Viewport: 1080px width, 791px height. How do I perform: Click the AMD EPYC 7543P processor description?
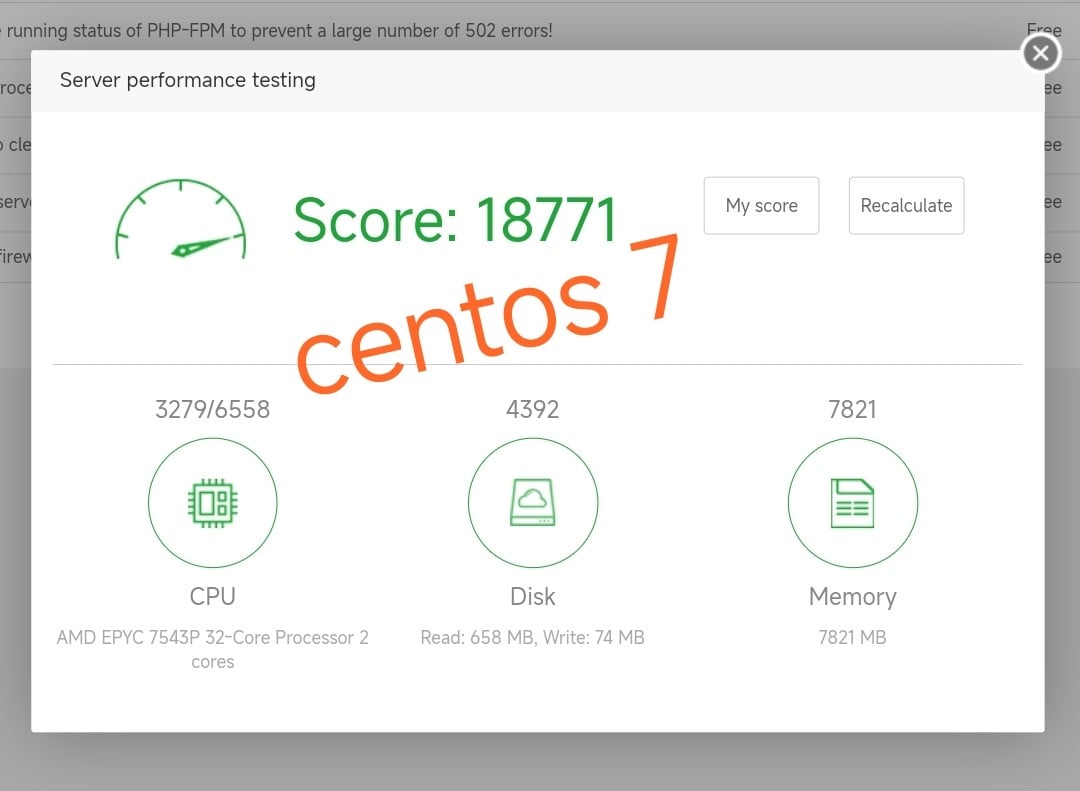tap(213, 649)
